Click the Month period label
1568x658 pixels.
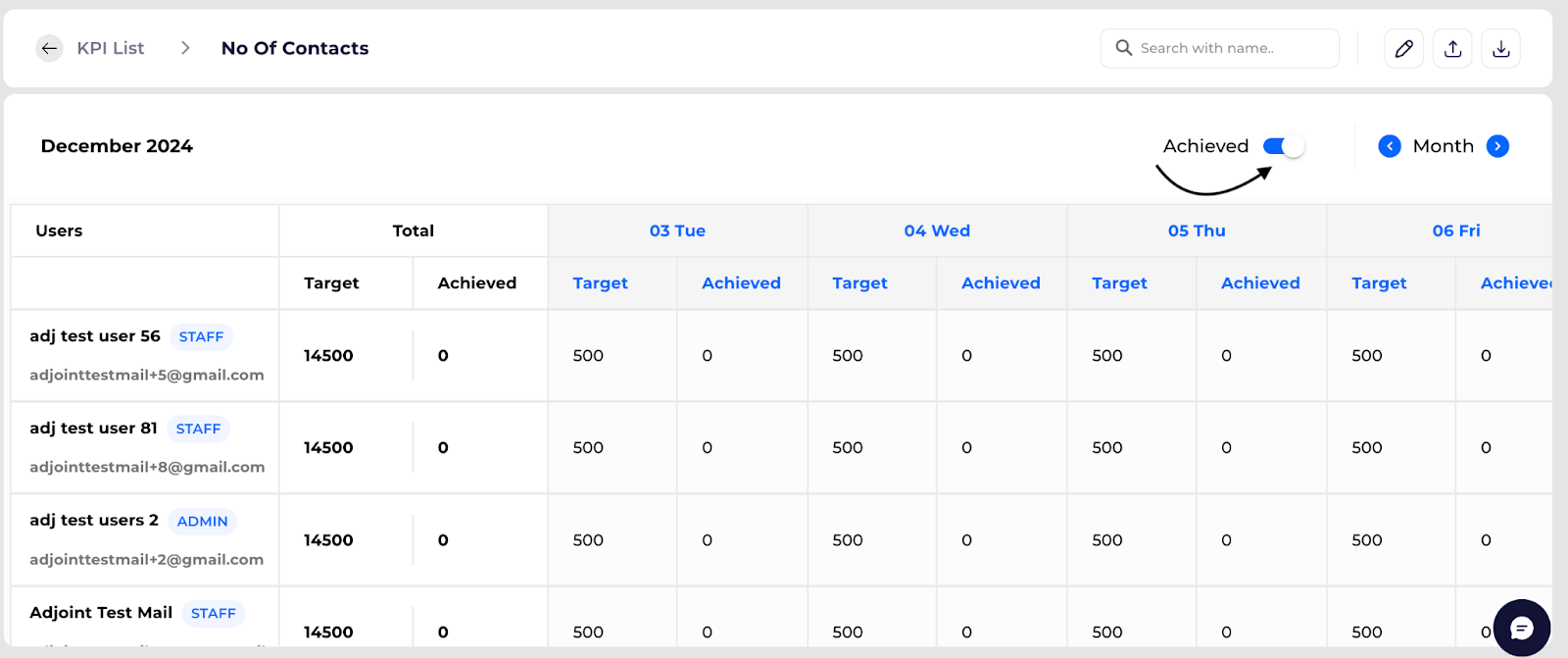pyautogui.click(x=1444, y=146)
